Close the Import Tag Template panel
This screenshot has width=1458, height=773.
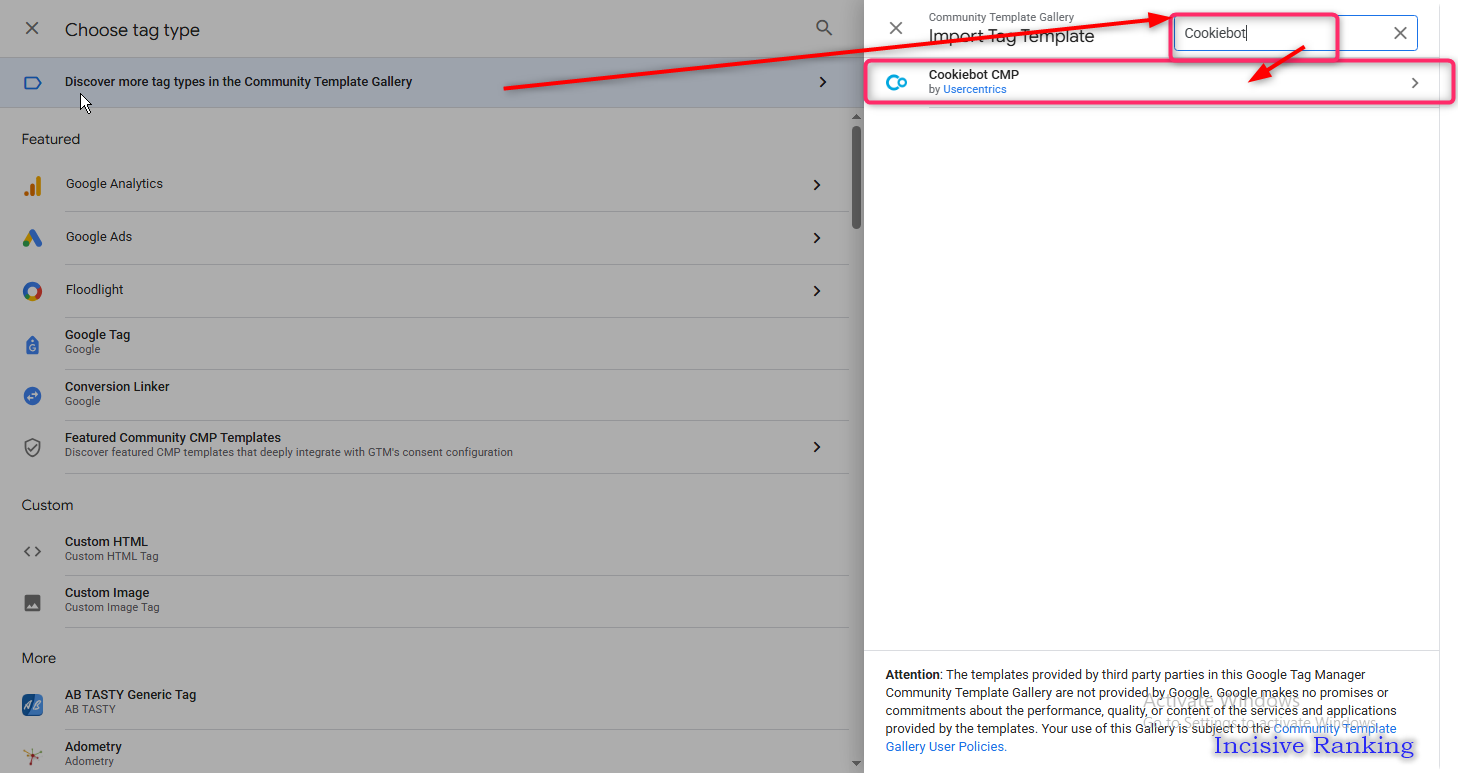[x=896, y=28]
